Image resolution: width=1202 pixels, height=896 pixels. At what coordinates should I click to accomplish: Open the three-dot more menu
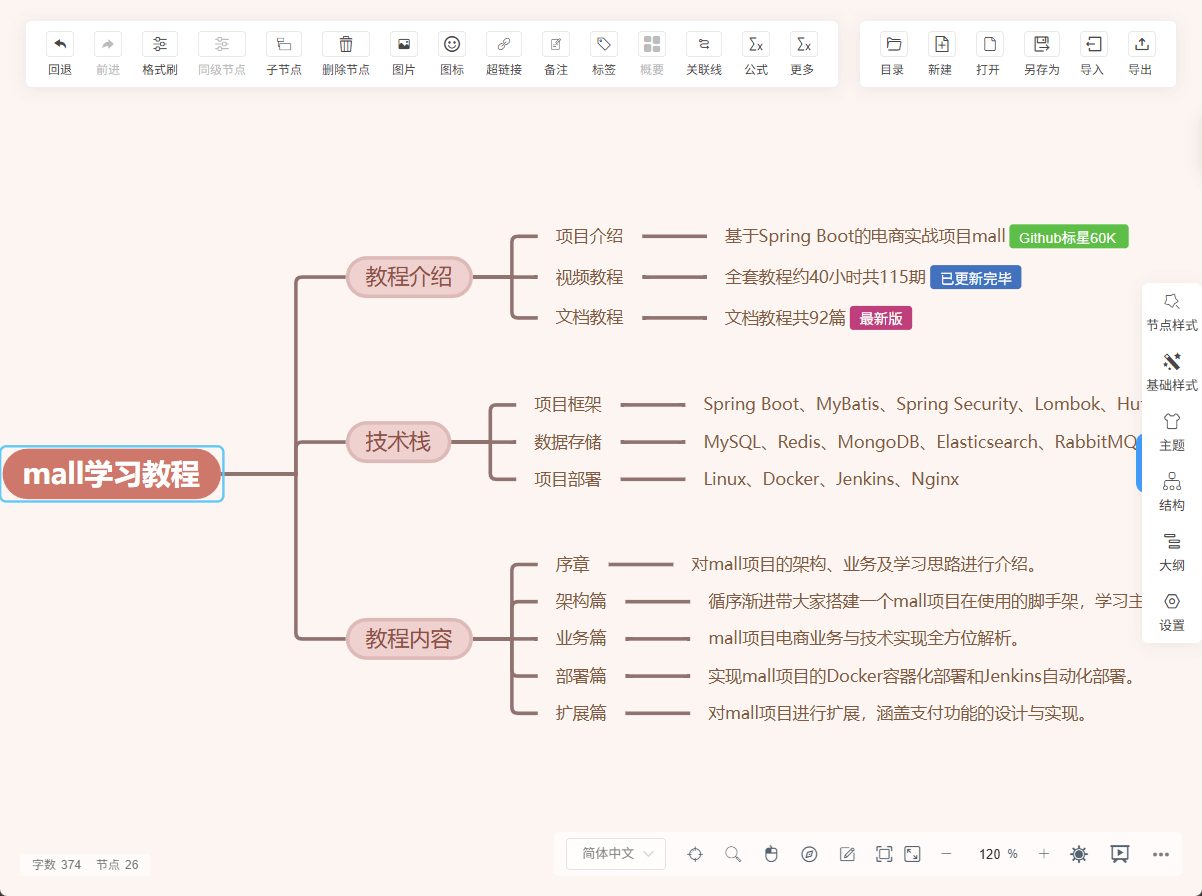1161,854
